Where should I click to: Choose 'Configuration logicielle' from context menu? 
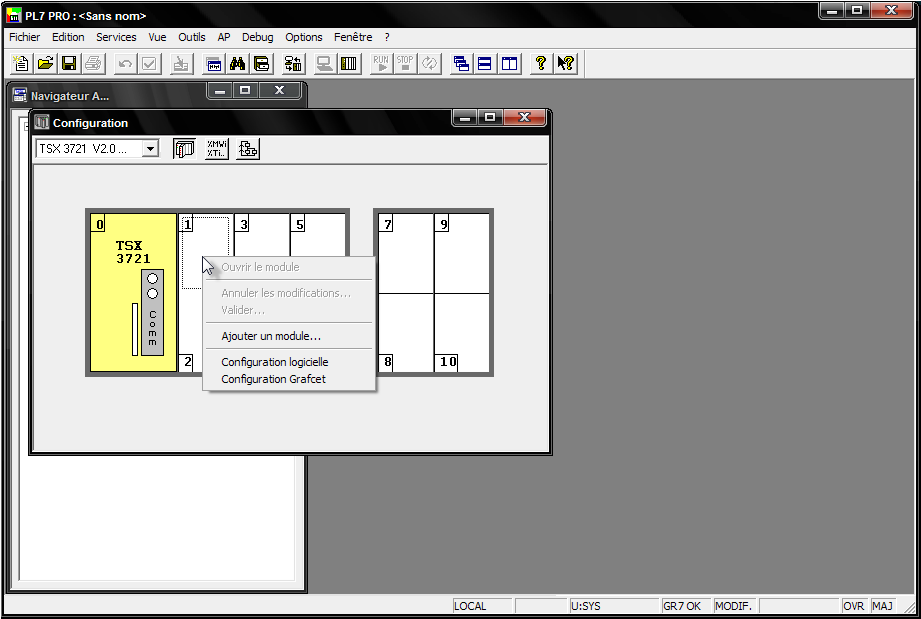(x=289, y=362)
